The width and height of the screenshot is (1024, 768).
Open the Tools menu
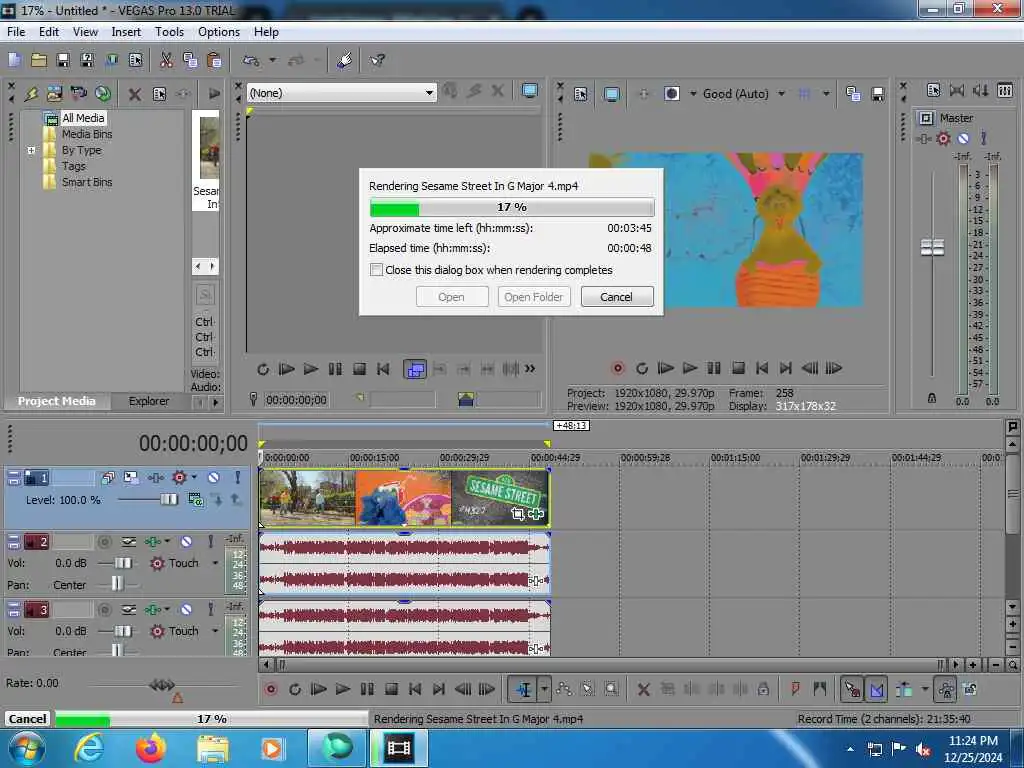pos(169,32)
